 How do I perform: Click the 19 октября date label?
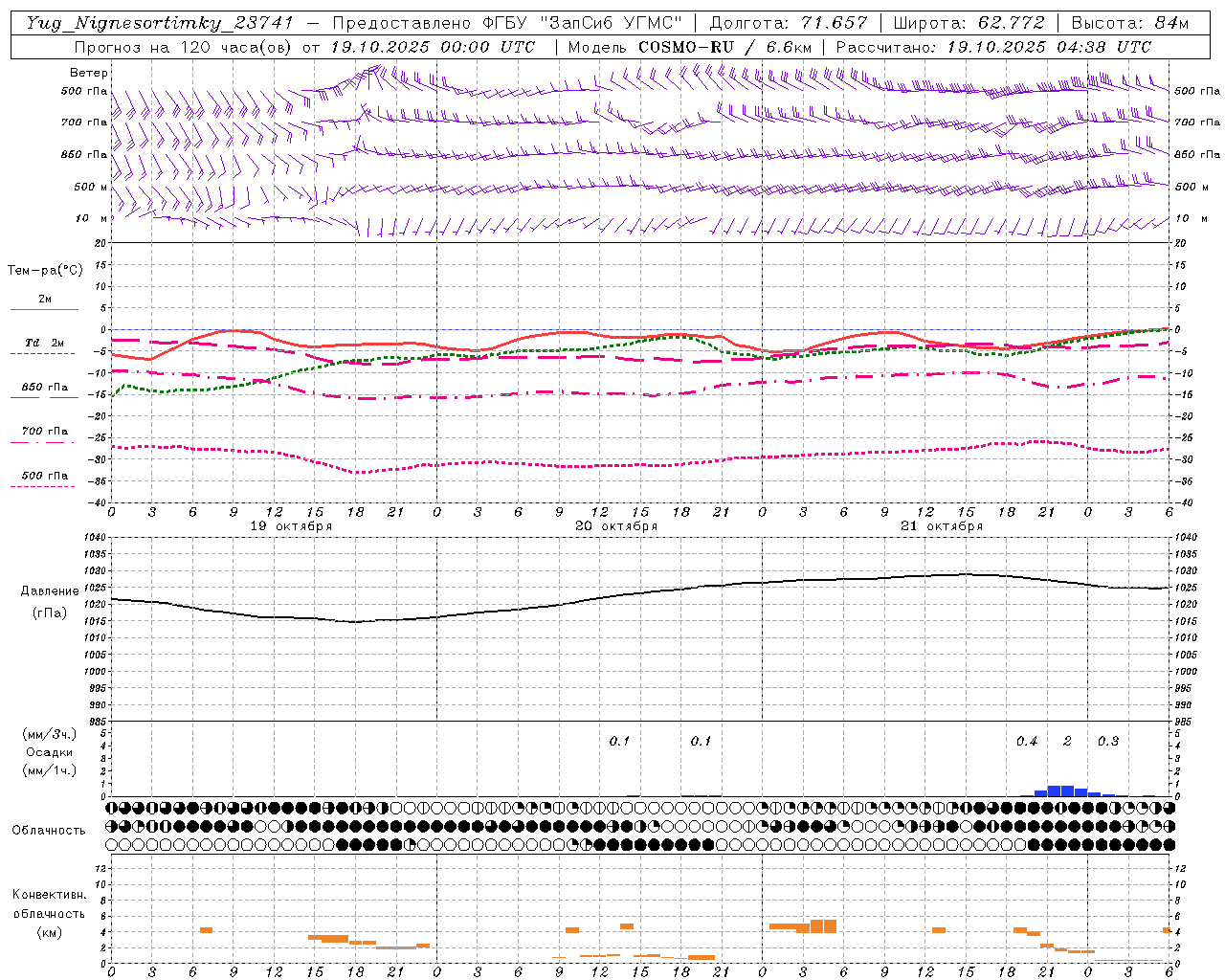coord(291,526)
